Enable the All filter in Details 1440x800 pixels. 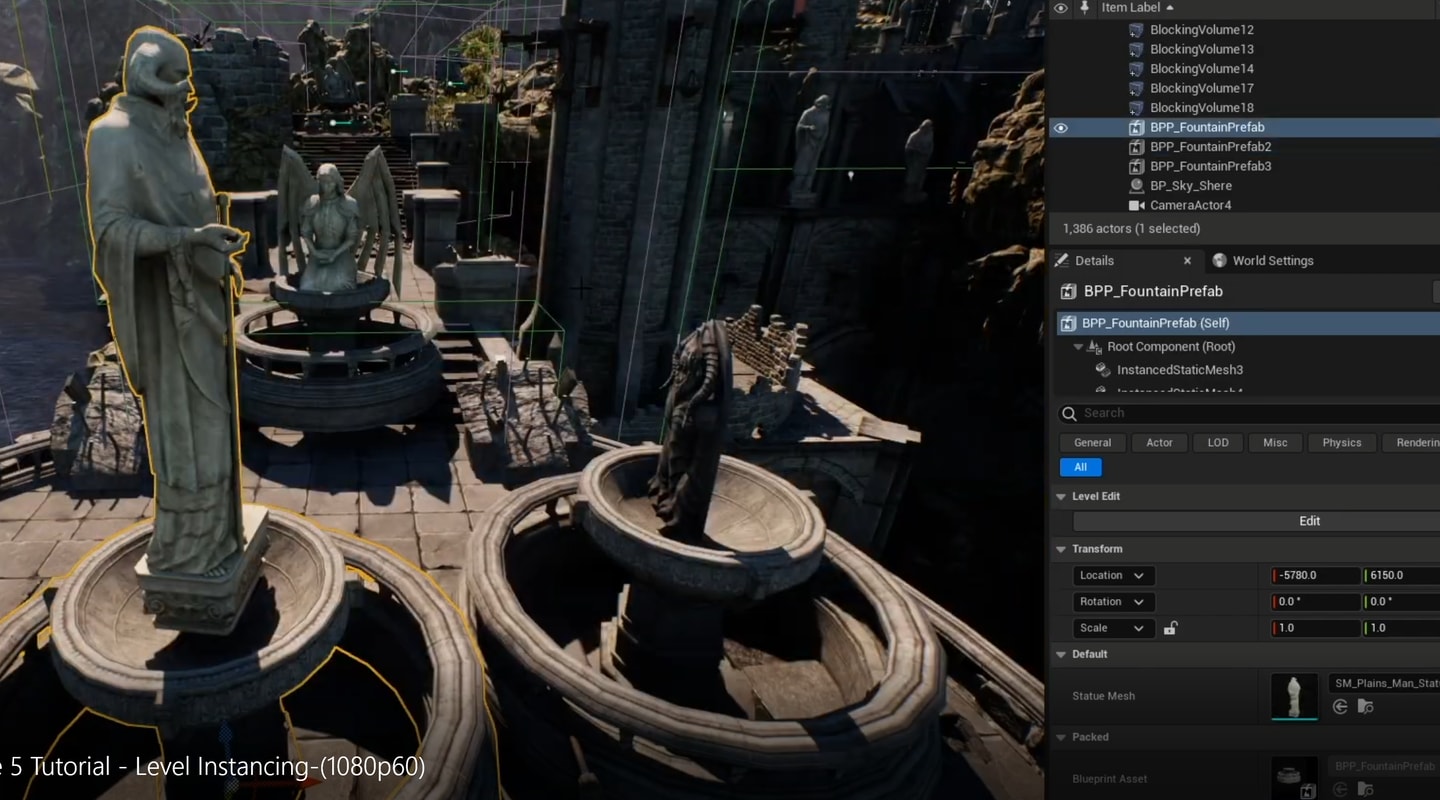[1080, 467]
